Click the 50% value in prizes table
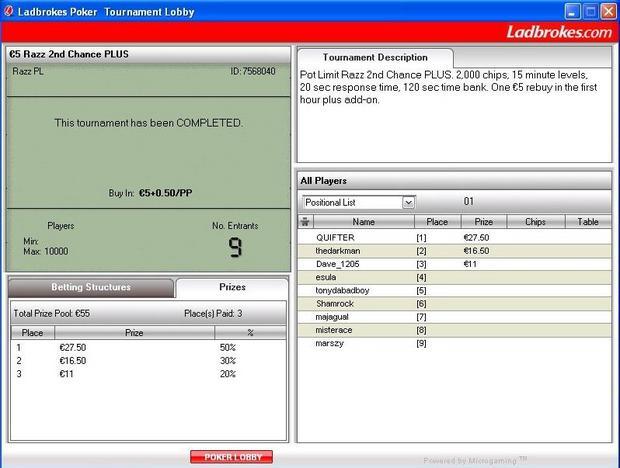This screenshot has width=620, height=468. pyautogui.click(x=228, y=347)
